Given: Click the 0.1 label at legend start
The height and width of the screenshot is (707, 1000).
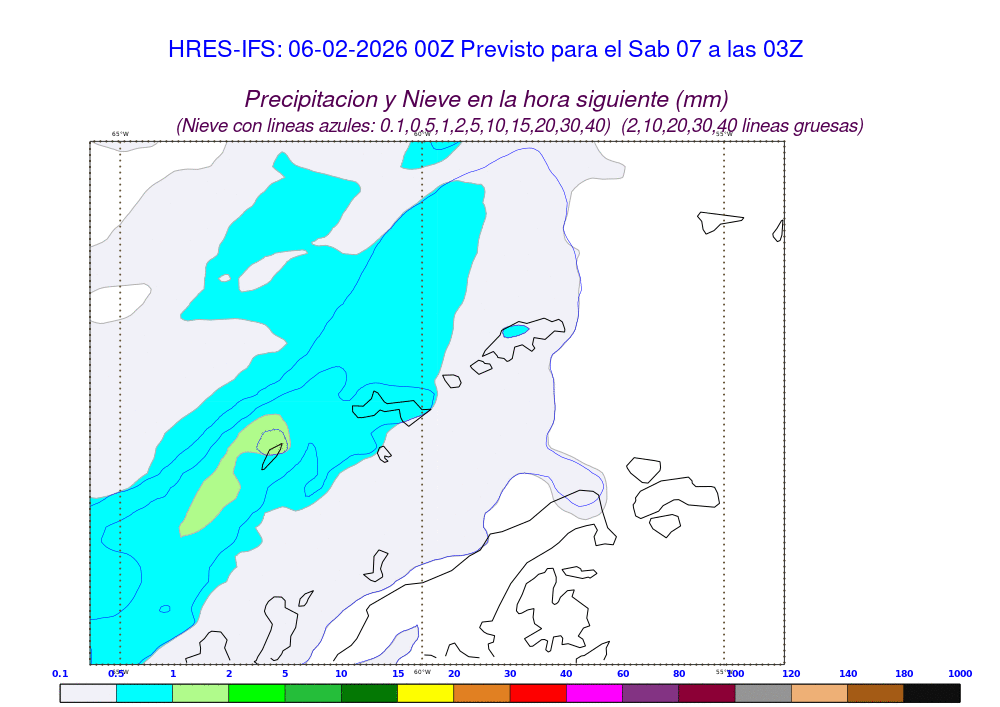Looking at the screenshot, I should pyautogui.click(x=60, y=674).
